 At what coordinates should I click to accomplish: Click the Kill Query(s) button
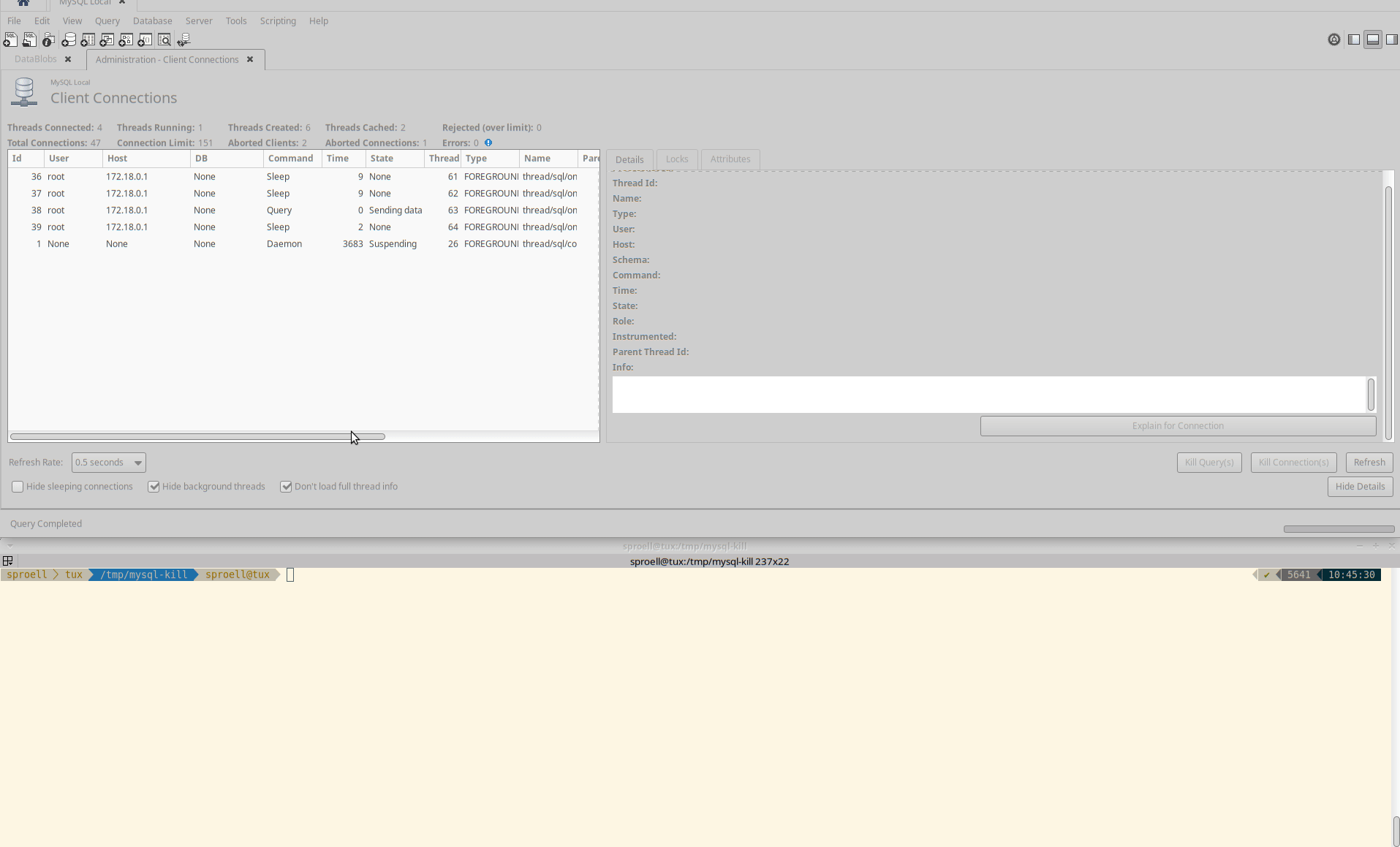[1209, 463]
